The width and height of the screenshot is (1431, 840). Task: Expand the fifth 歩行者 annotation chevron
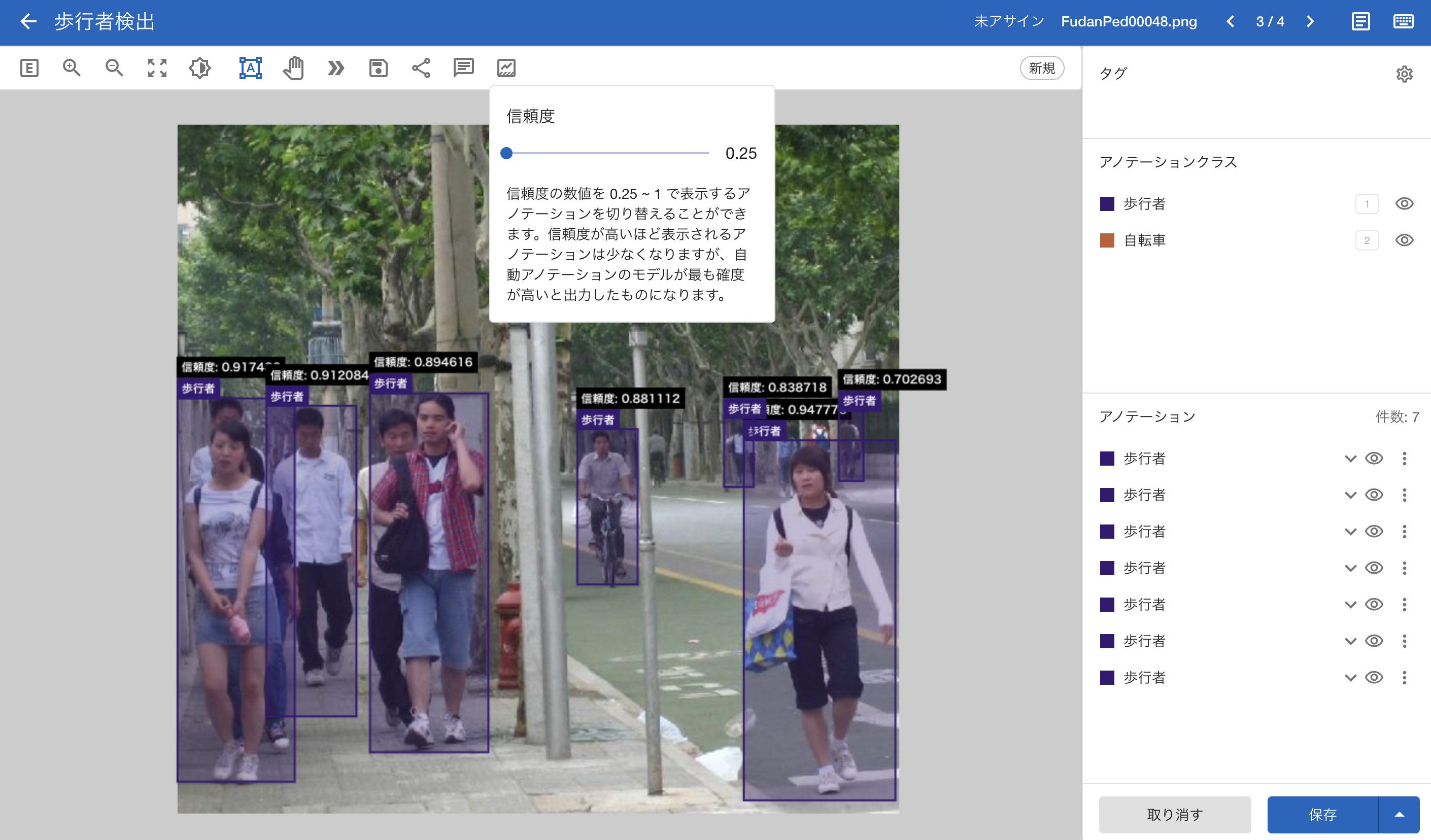pos(1350,605)
